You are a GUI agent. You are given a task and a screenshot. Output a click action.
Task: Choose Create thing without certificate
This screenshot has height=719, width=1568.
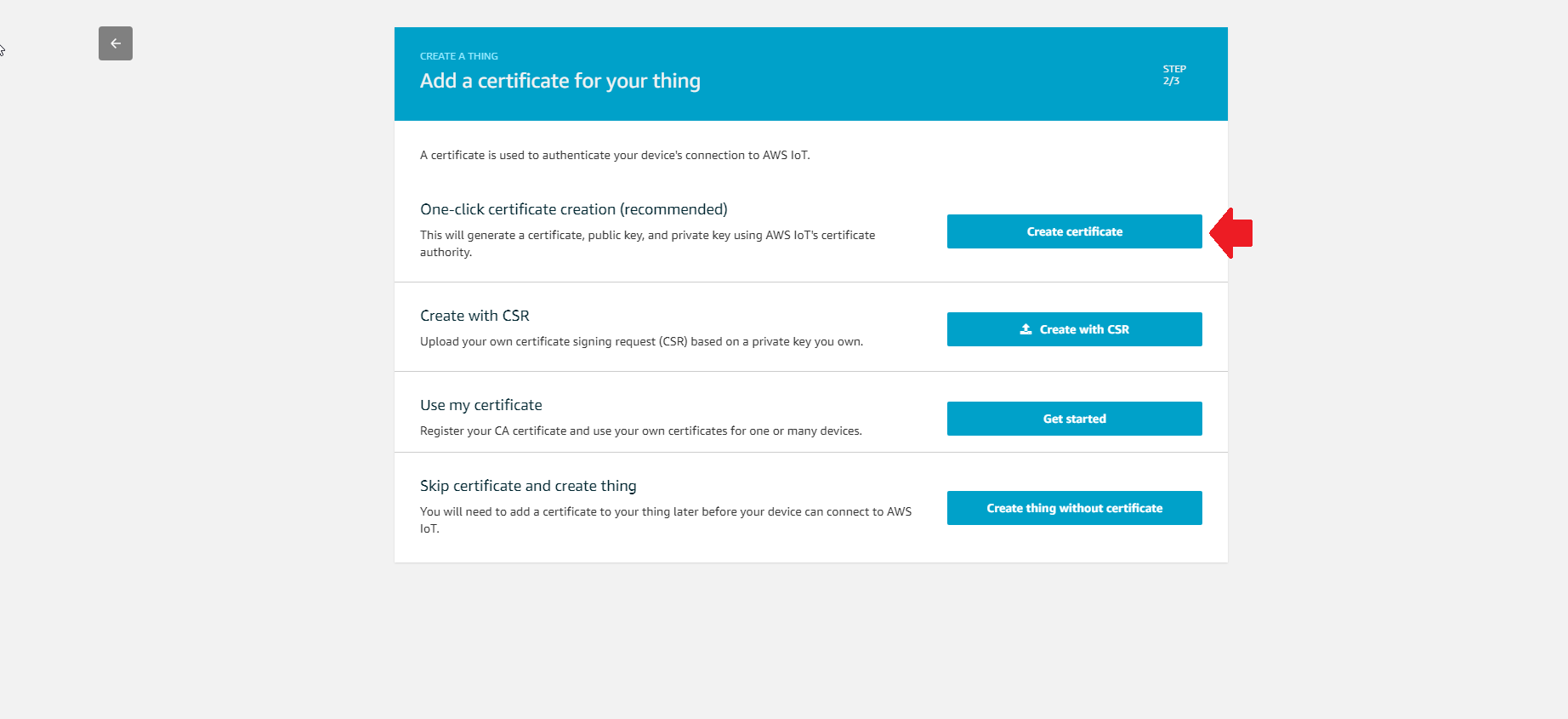[x=1074, y=508]
